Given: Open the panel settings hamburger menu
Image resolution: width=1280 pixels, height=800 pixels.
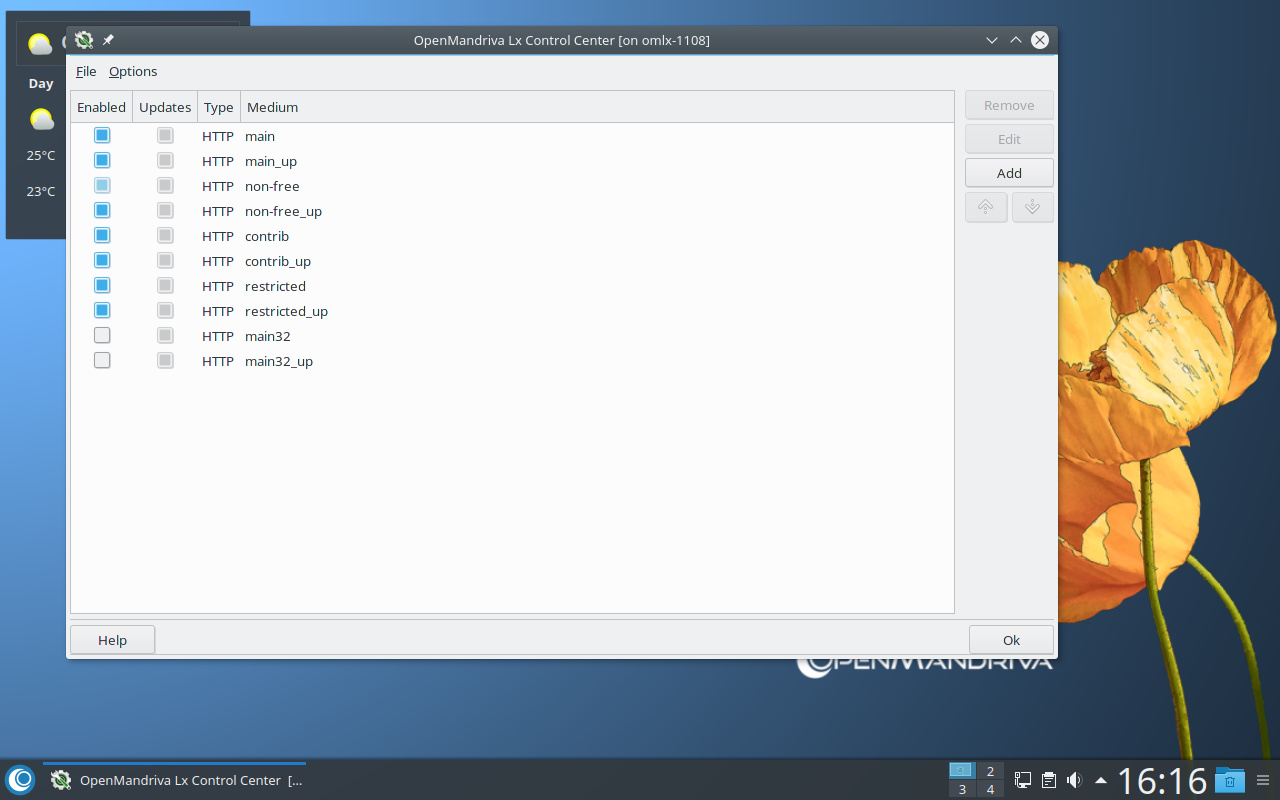Looking at the screenshot, I should [1263, 780].
